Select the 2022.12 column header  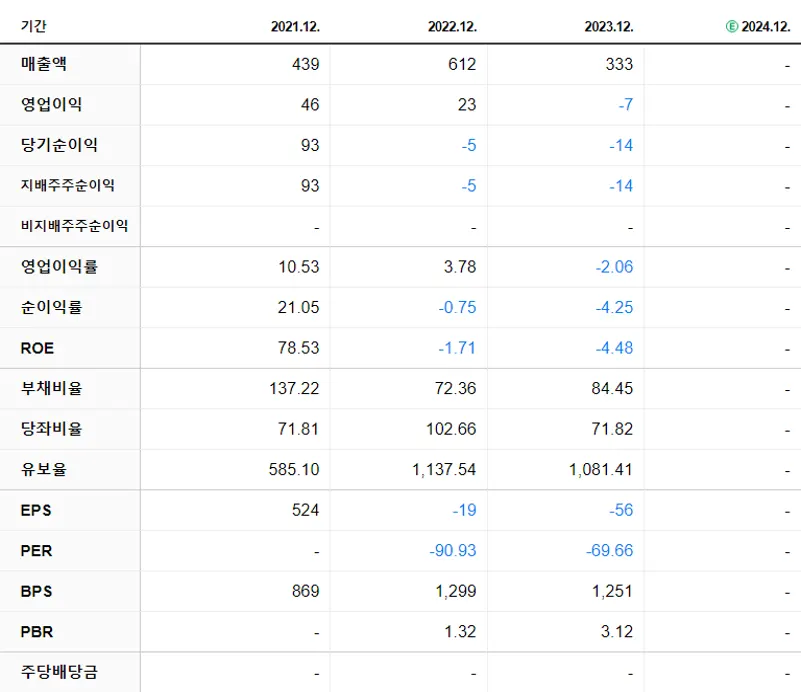pos(452,27)
